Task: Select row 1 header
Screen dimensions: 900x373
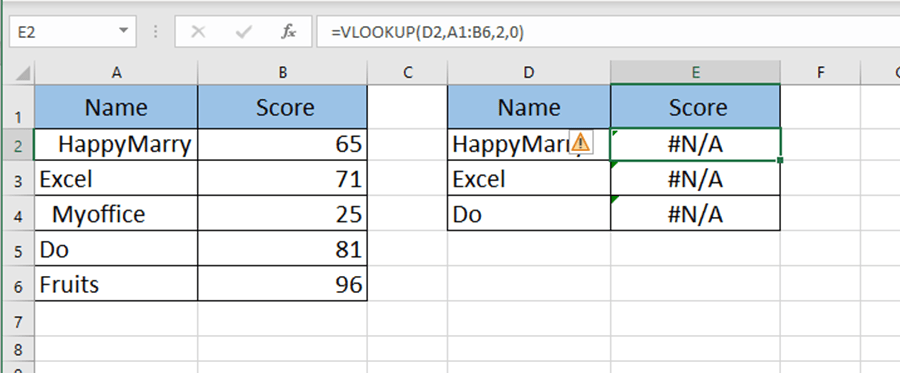Action: click(18, 107)
